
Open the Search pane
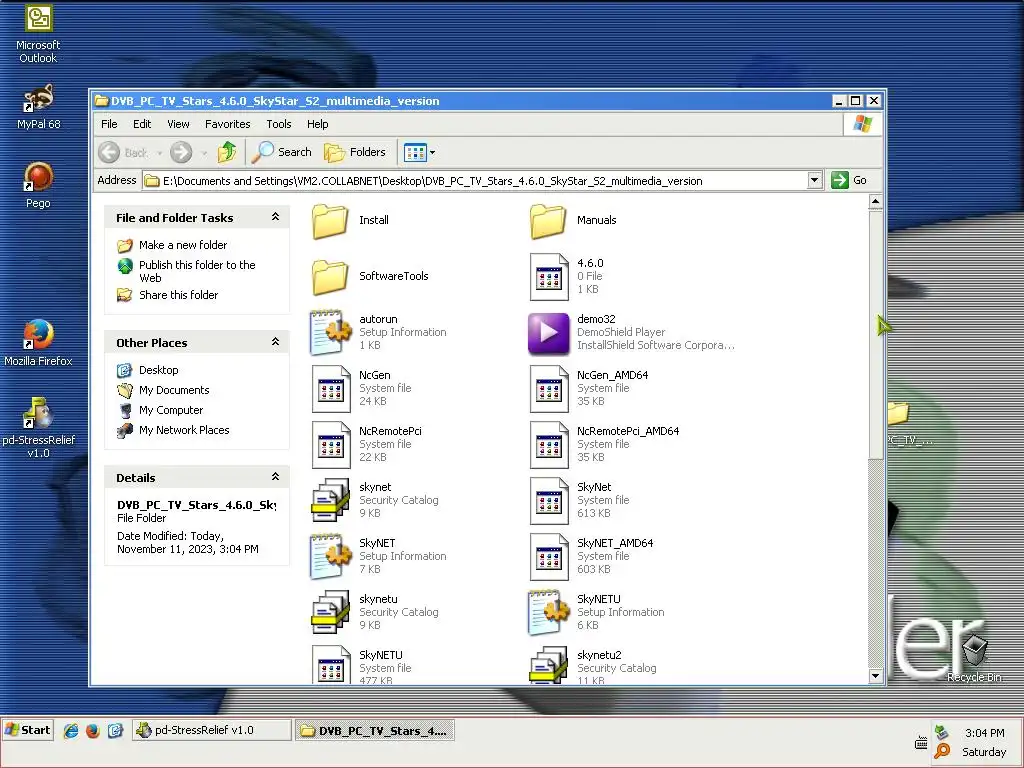click(x=282, y=152)
